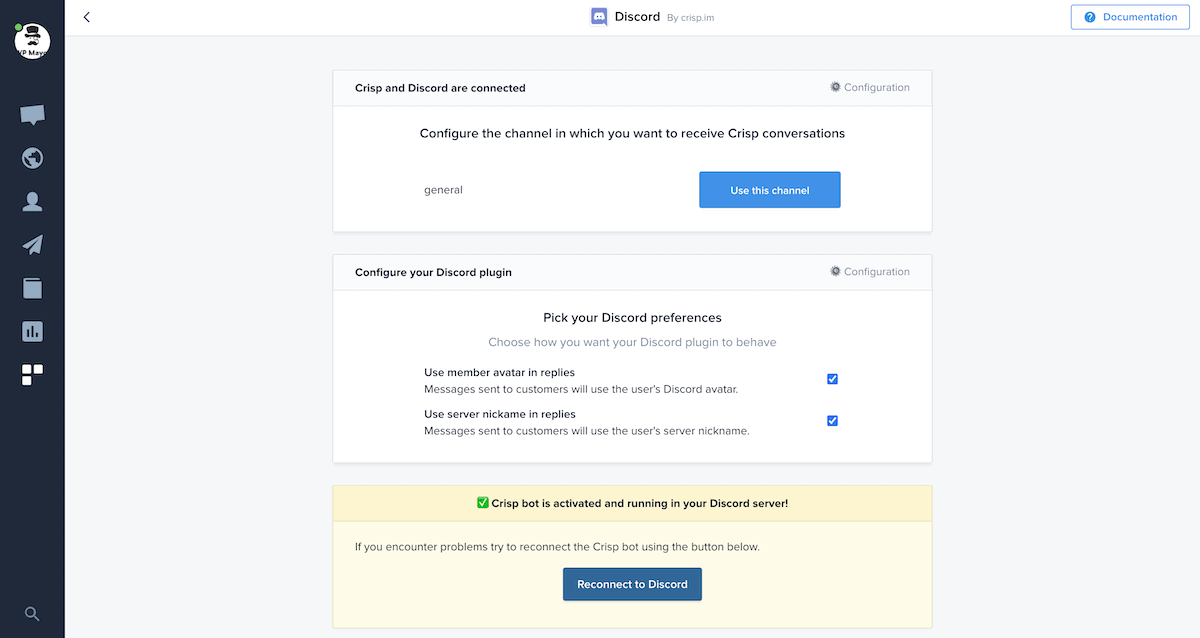1200x638 pixels.
Task: Click the search magnifier in sidebar
Action: (x=32, y=614)
